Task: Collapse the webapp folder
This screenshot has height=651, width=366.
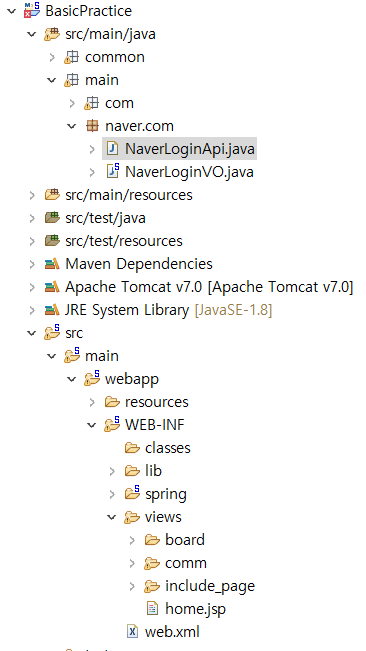Action: tap(72, 379)
